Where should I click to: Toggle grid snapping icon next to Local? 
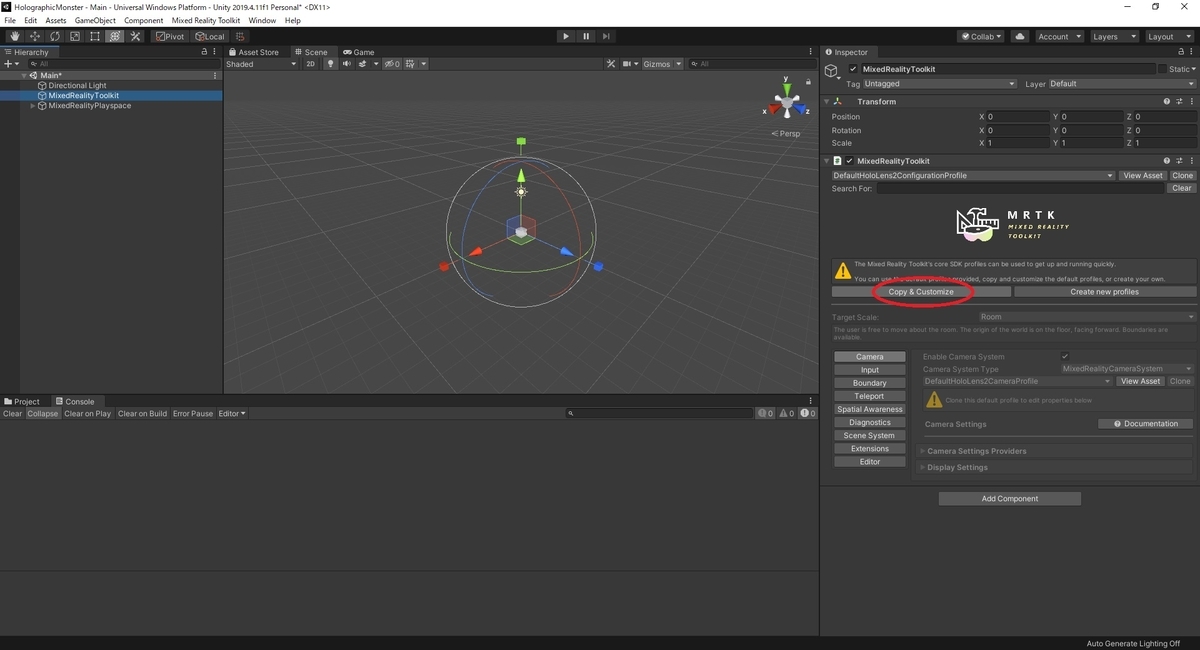(x=240, y=36)
